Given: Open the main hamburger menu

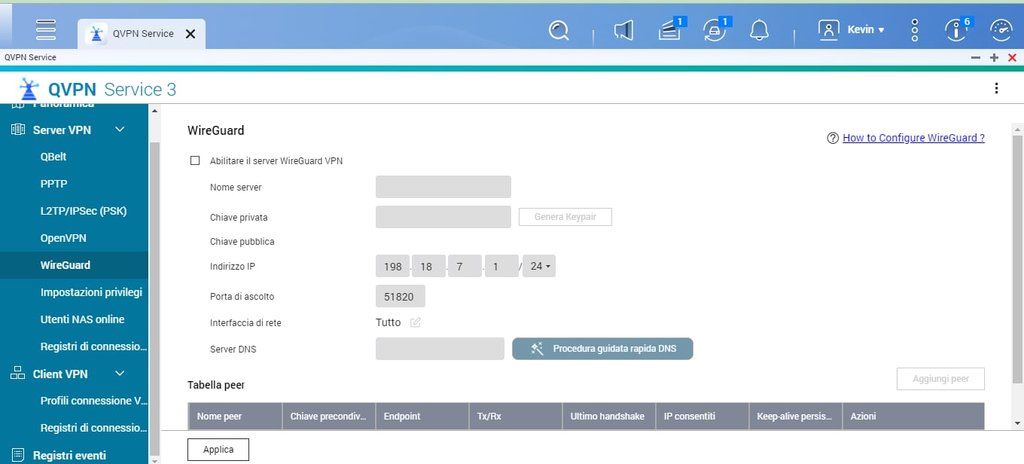Looking at the screenshot, I should (46, 30).
